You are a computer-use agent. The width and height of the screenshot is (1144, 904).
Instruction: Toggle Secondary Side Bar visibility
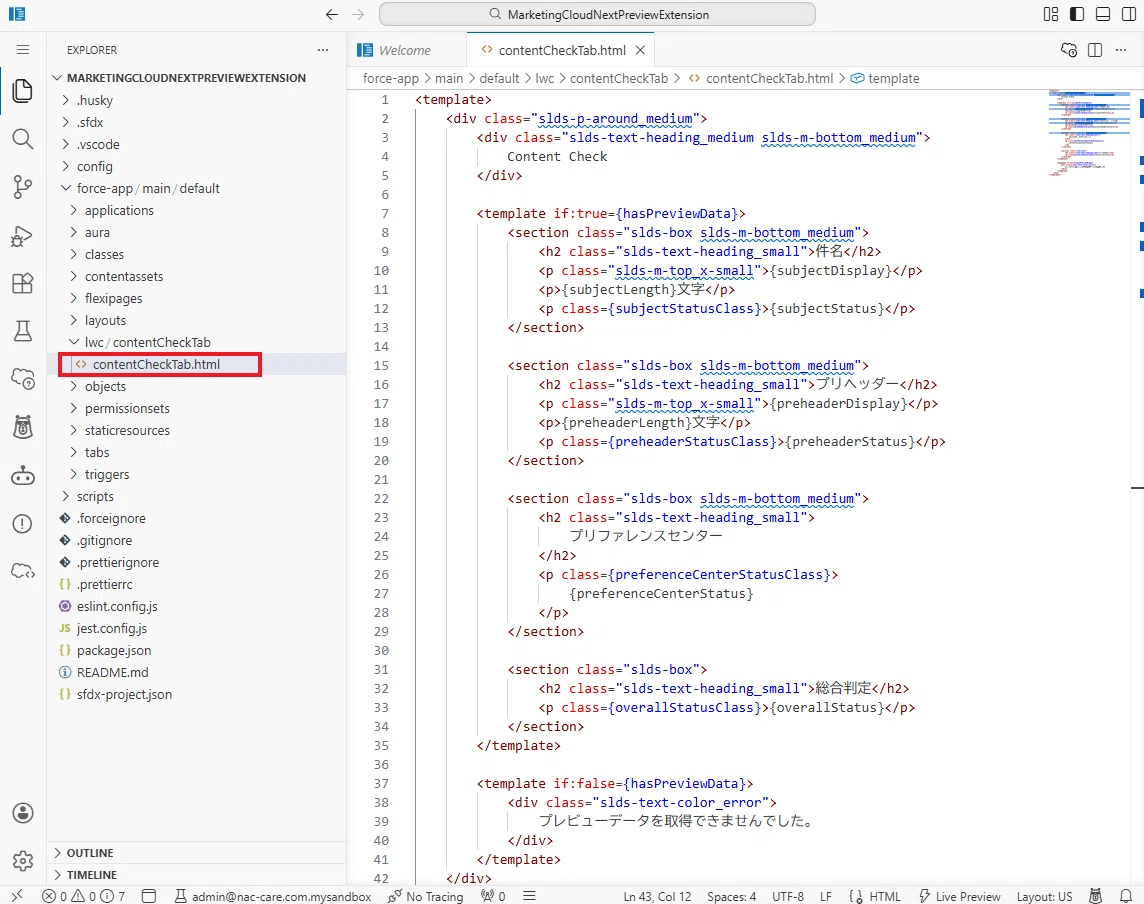coord(1129,14)
